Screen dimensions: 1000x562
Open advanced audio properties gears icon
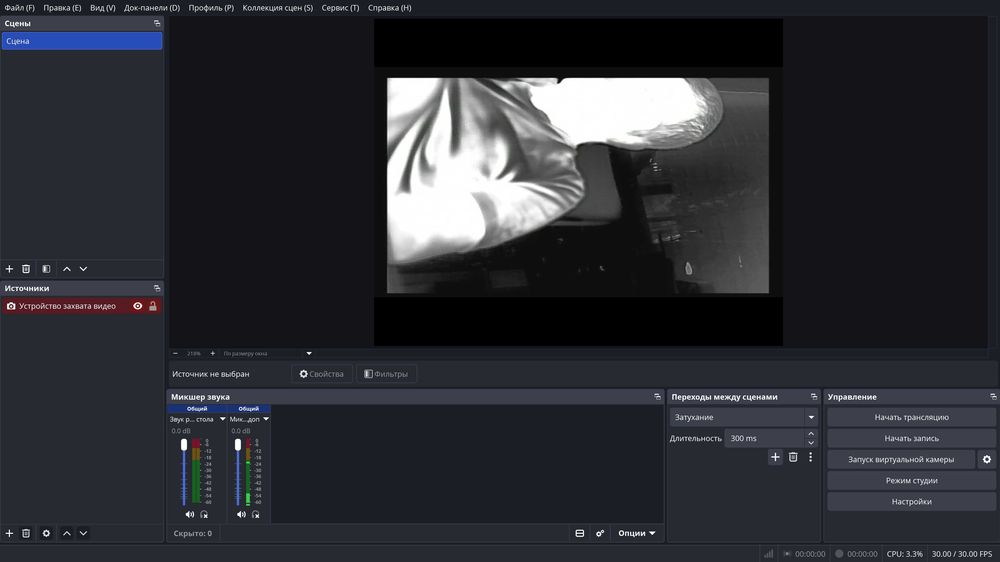[600, 533]
